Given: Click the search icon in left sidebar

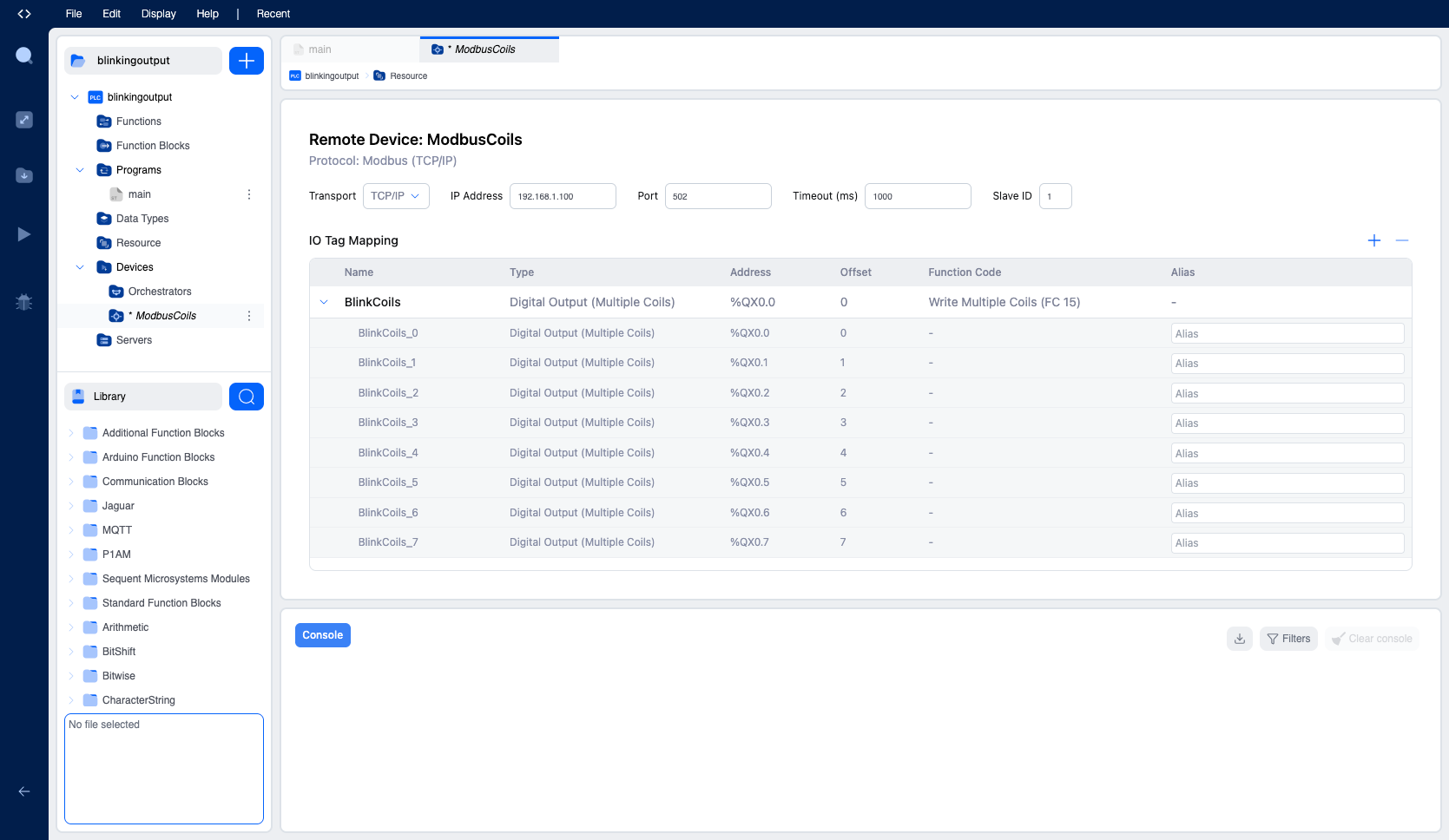Looking at the screenshot, I should [x=24, y=56].
